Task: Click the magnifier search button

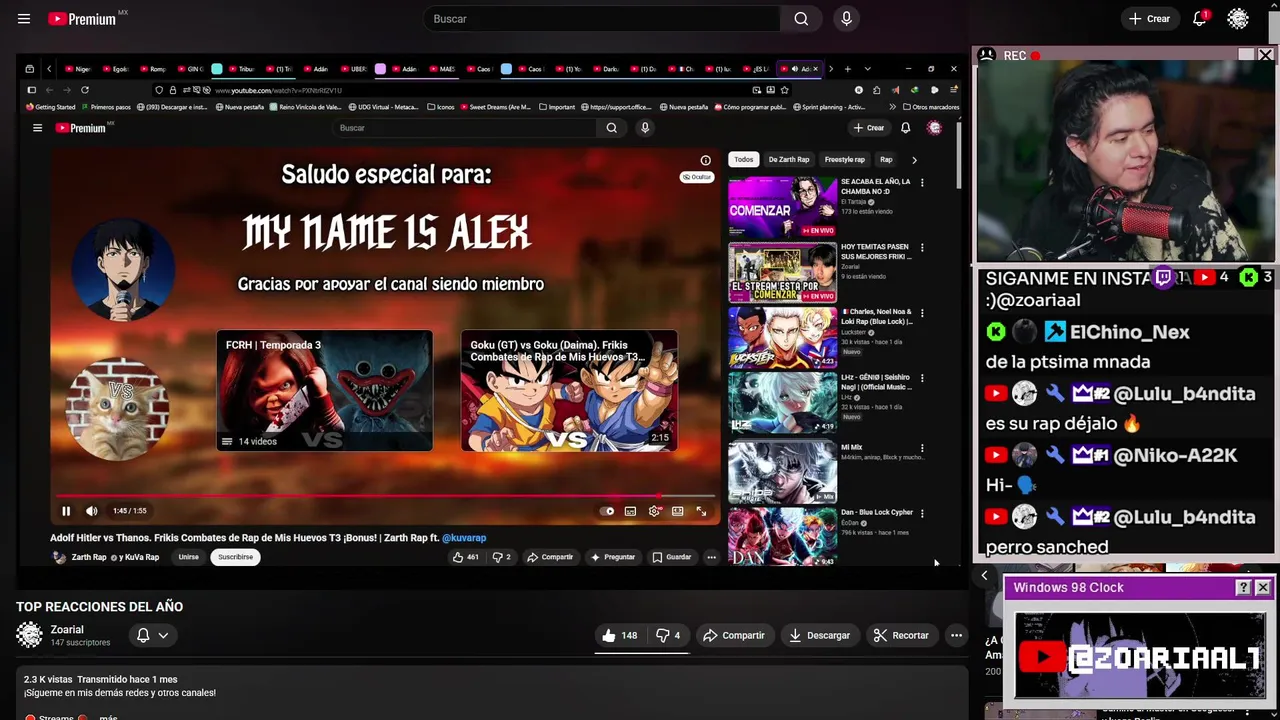Action: (x=801, y=19)
